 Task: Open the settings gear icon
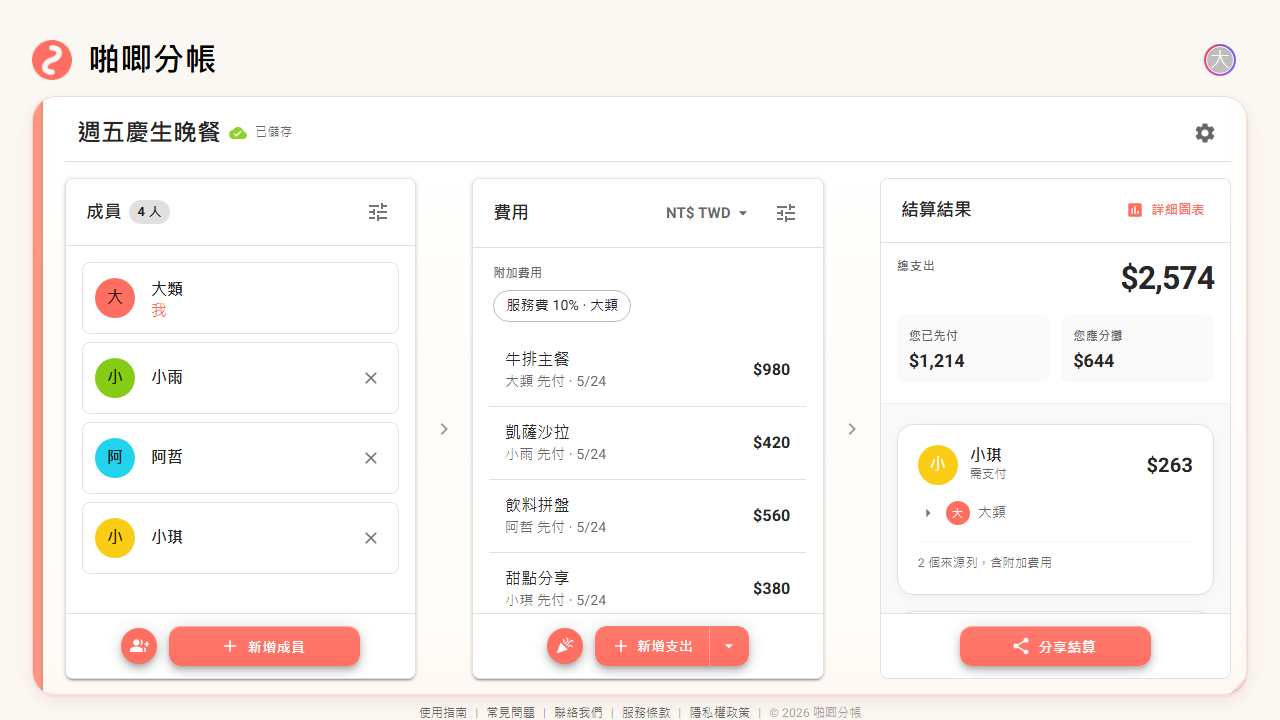pyautogui.click(x=1205, y=133)
